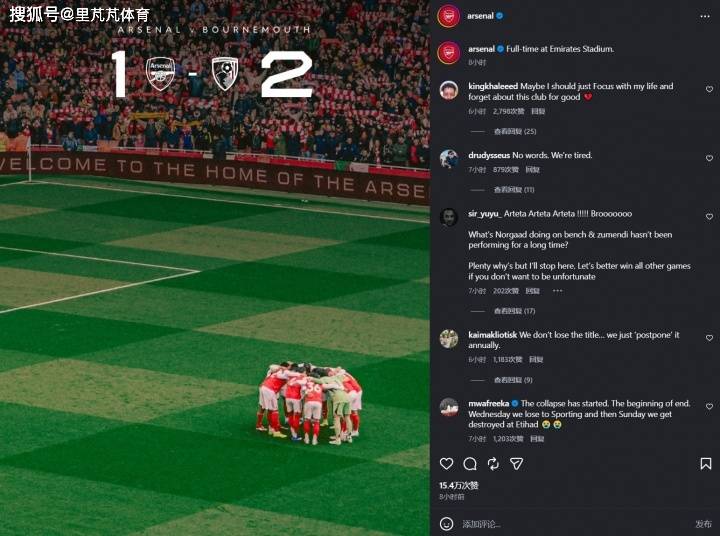The image size is (720, 536).
Task: View the 15.4万 likes count list
Action: tap(459, 485)
